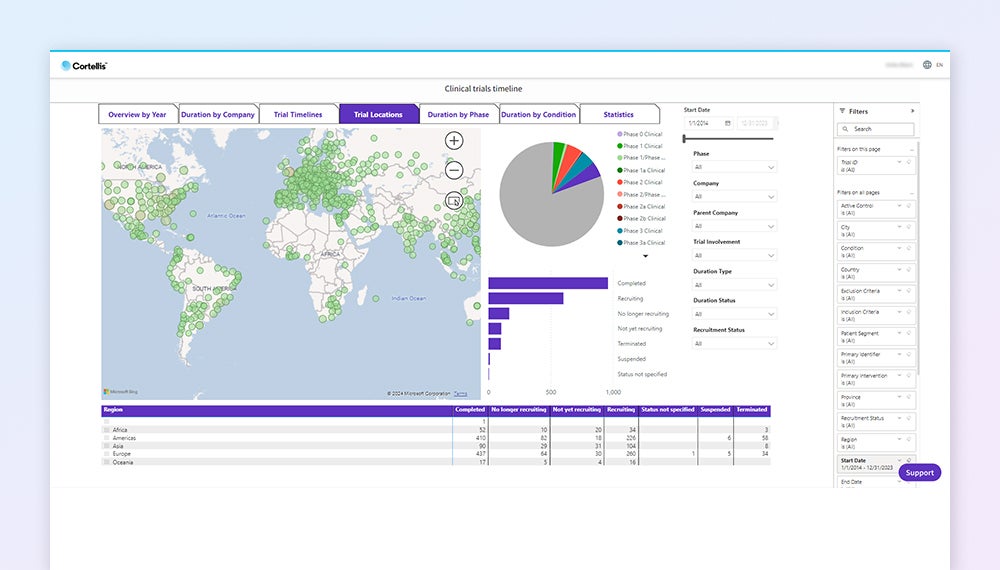Image resolution: width=1000 pixels, height=570 pixels.
Task: Clear the Country filter with eraser icon
Action: click(x=909, y=270)
